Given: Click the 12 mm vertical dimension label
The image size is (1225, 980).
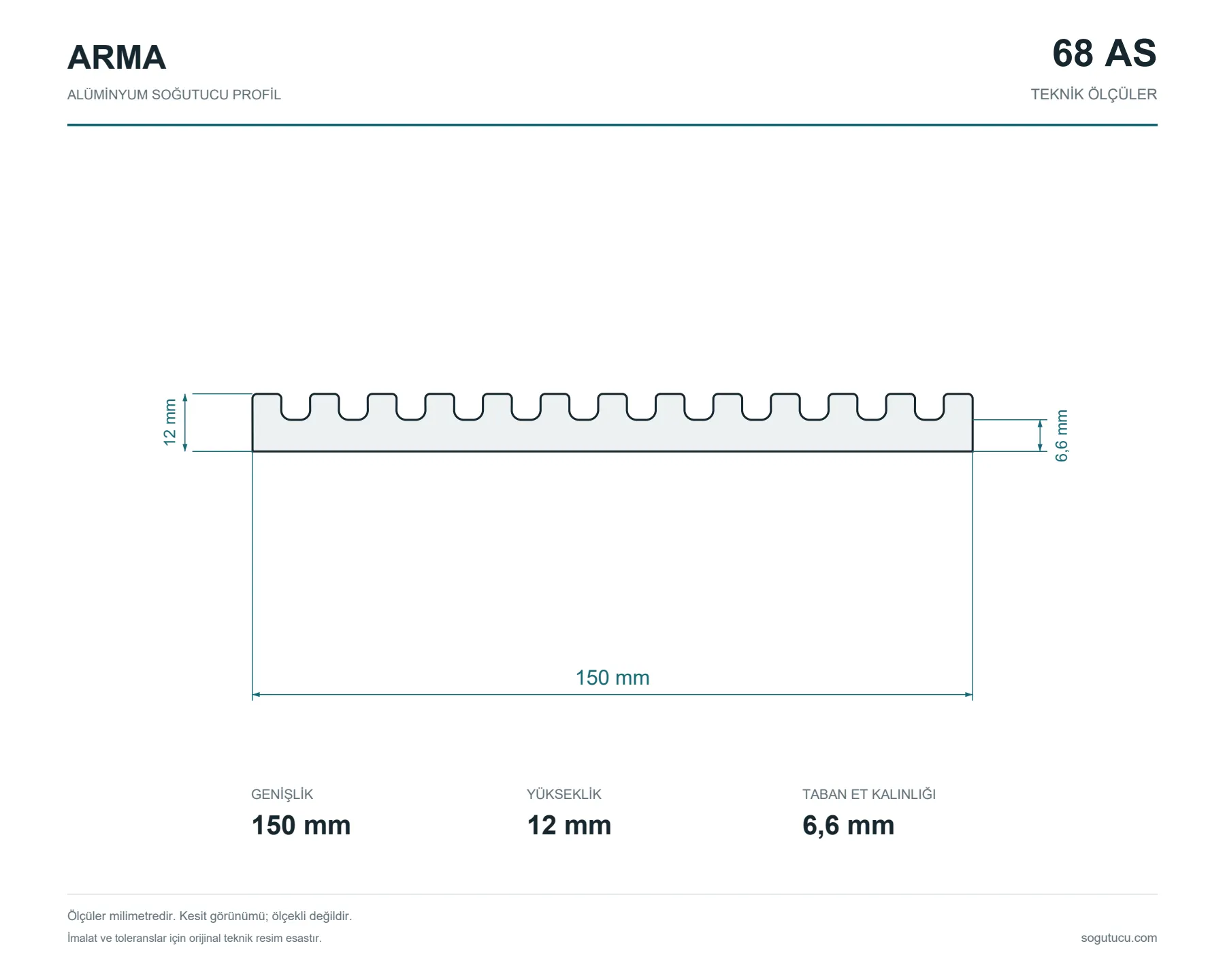Looking at the screenshot, I should [x=170, y=423].
